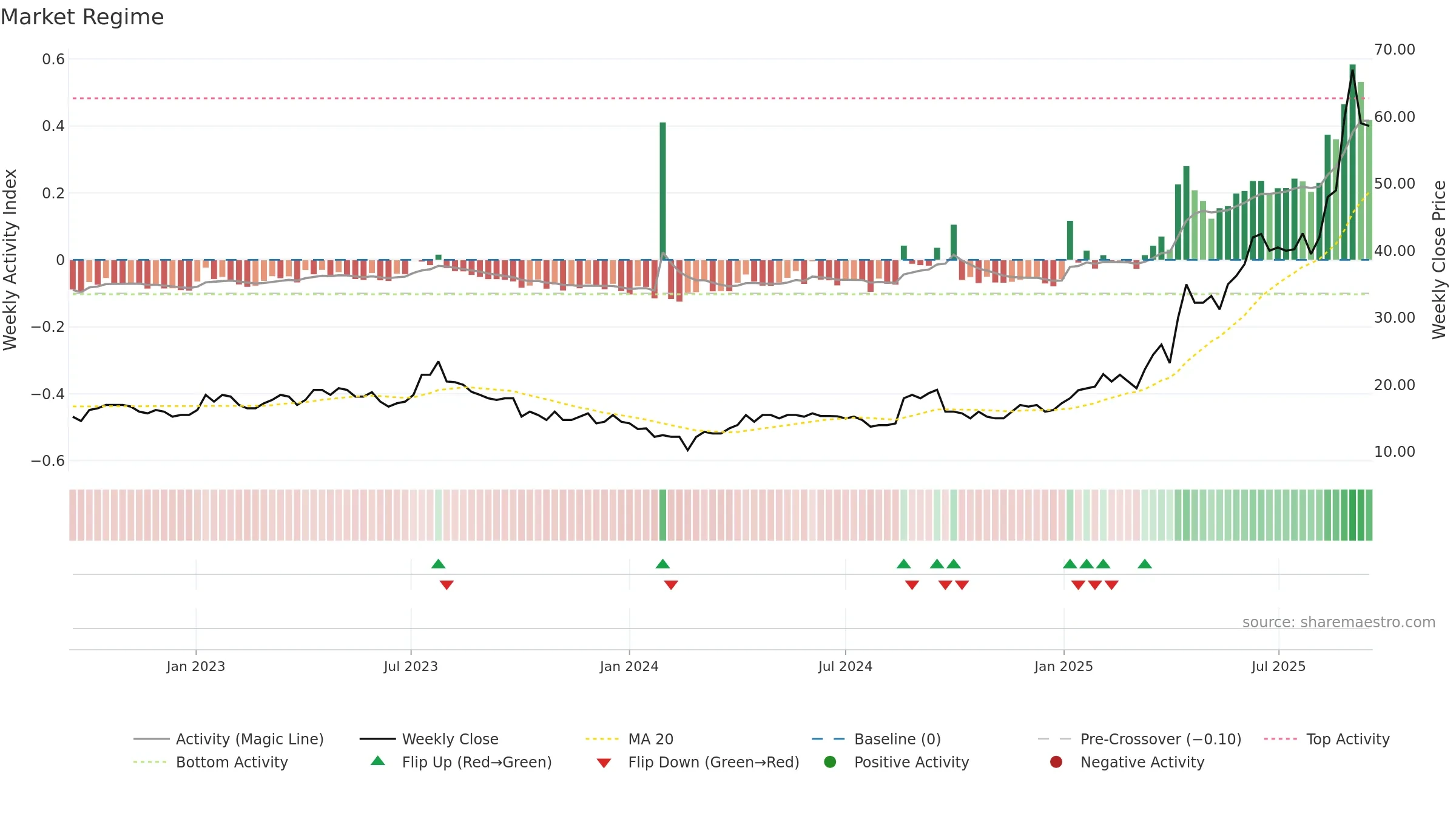1456x819 pixels.
Task: Click the Weekly Close Price axis title
Action: tap(1439, 260)
